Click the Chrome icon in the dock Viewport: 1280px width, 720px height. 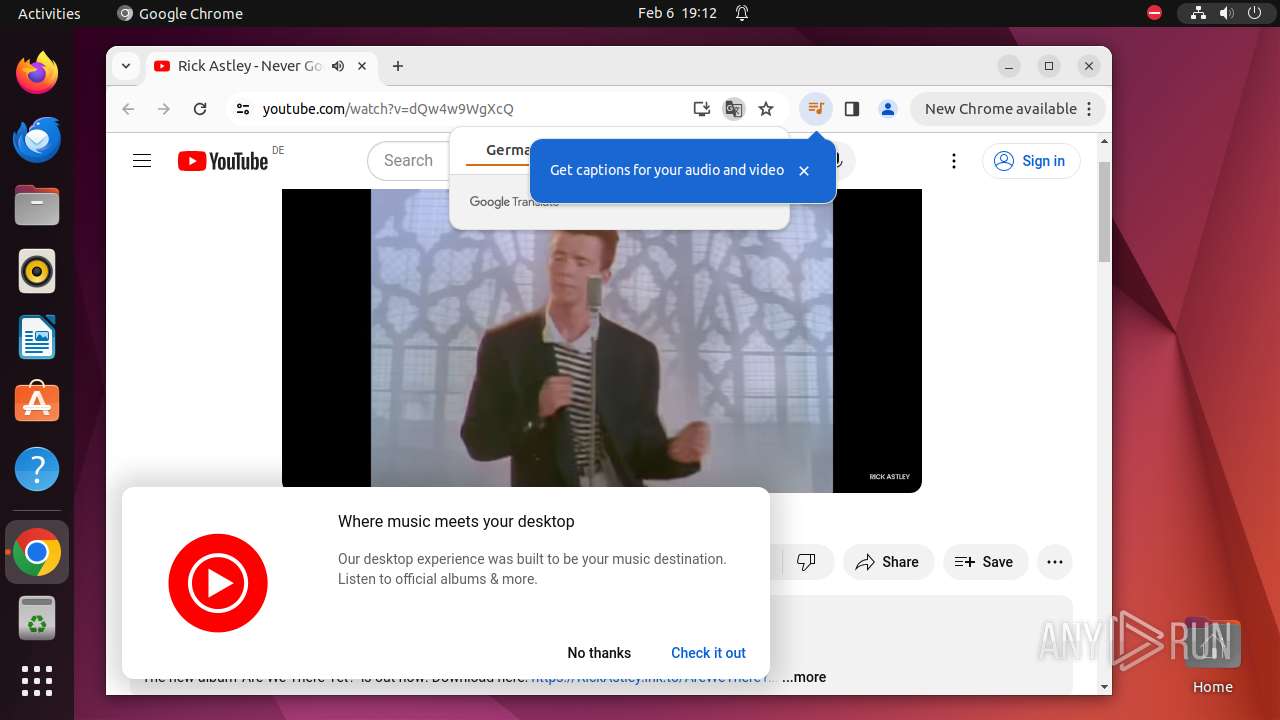tap(37, 552)
